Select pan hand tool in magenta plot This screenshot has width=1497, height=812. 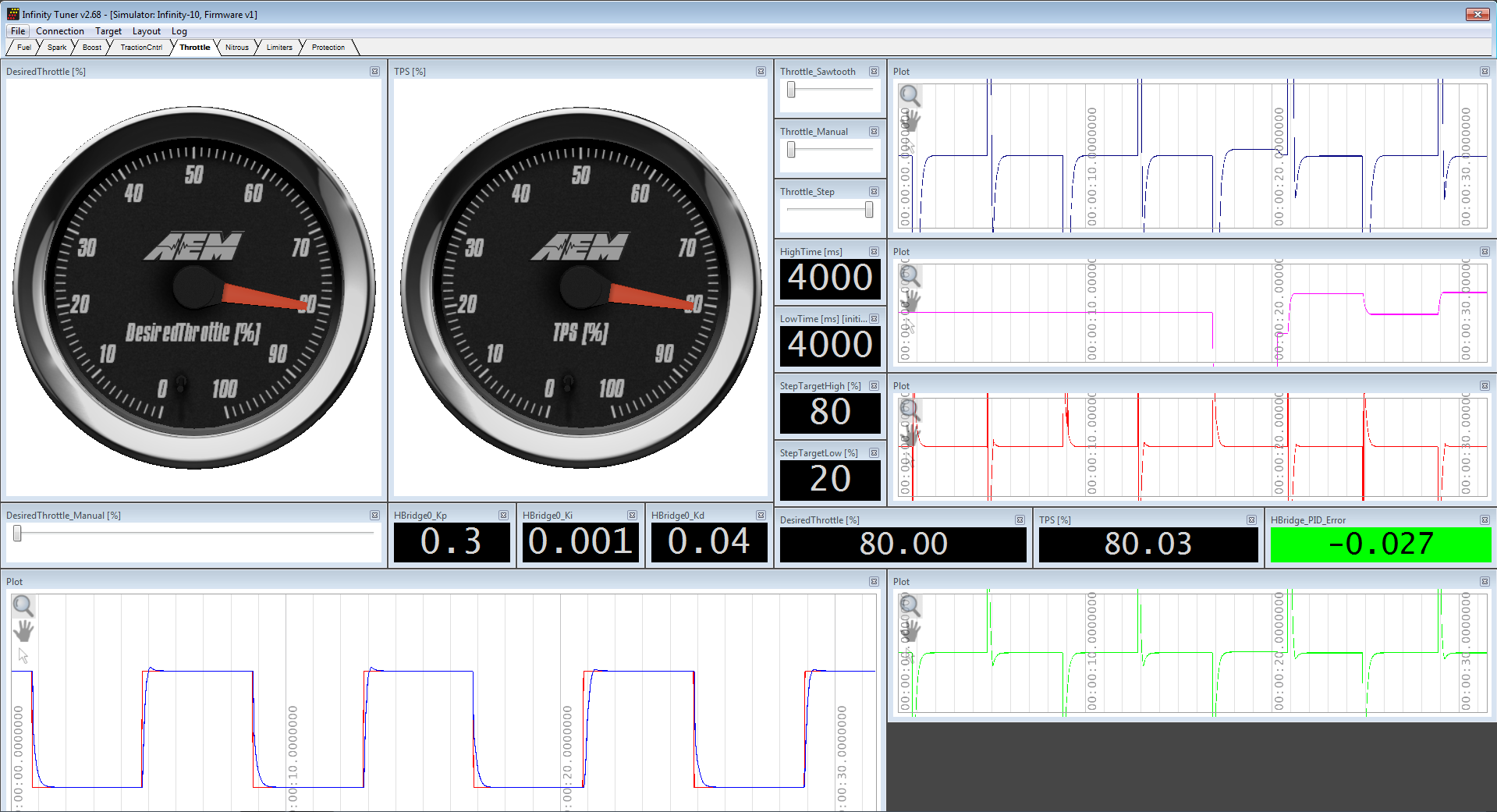(910, 301)
